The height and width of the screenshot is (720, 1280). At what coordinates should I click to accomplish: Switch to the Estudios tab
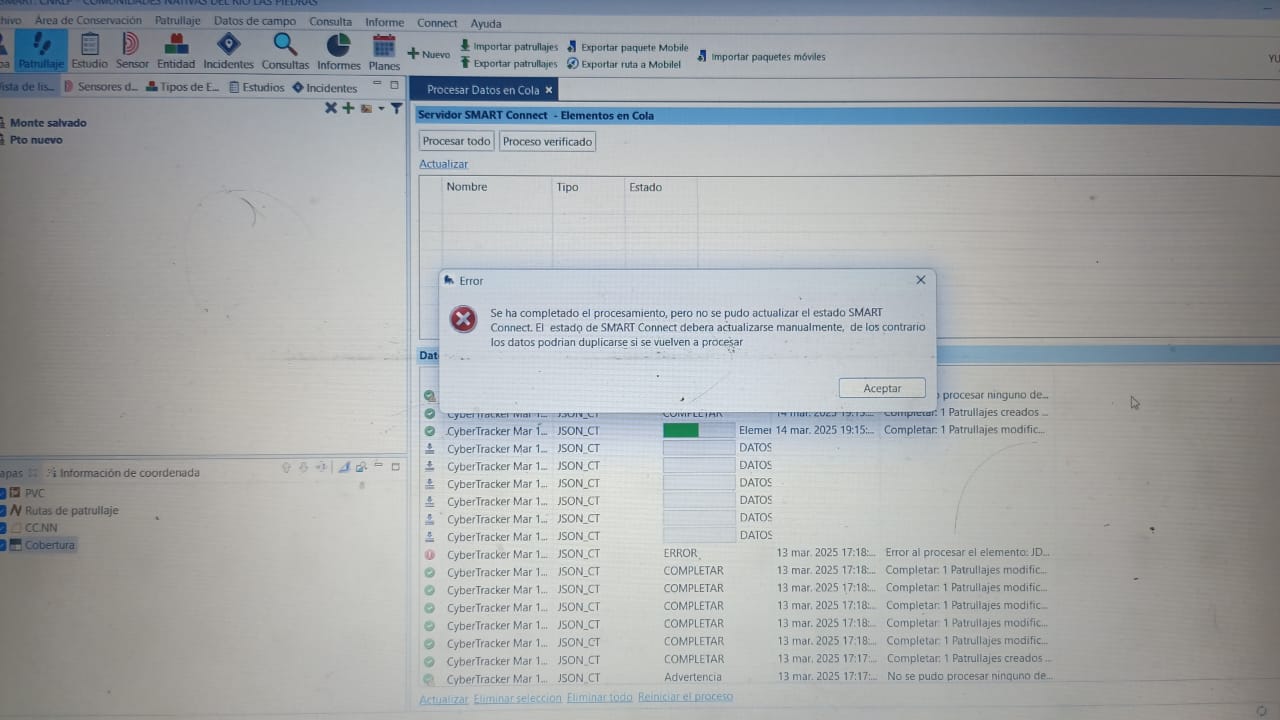(x=256, y=87)
